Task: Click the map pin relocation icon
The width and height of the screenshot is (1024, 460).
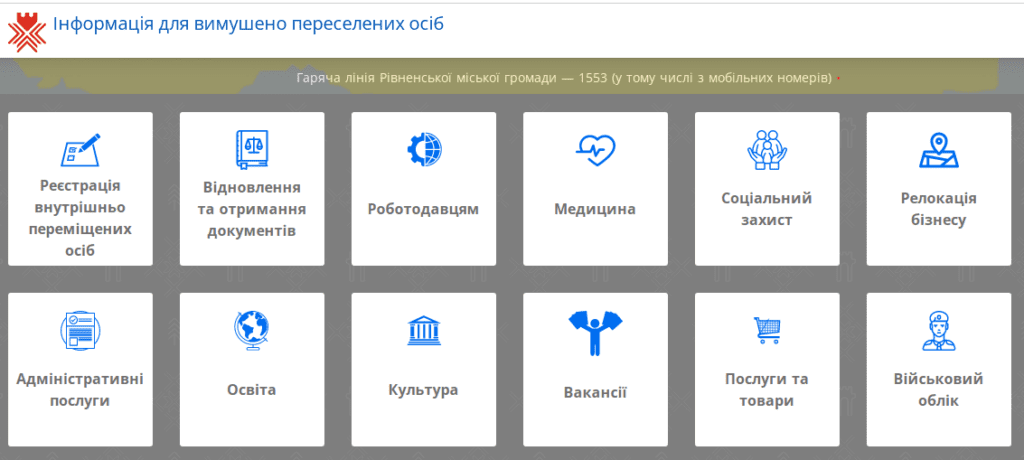Action: point(939,150)
